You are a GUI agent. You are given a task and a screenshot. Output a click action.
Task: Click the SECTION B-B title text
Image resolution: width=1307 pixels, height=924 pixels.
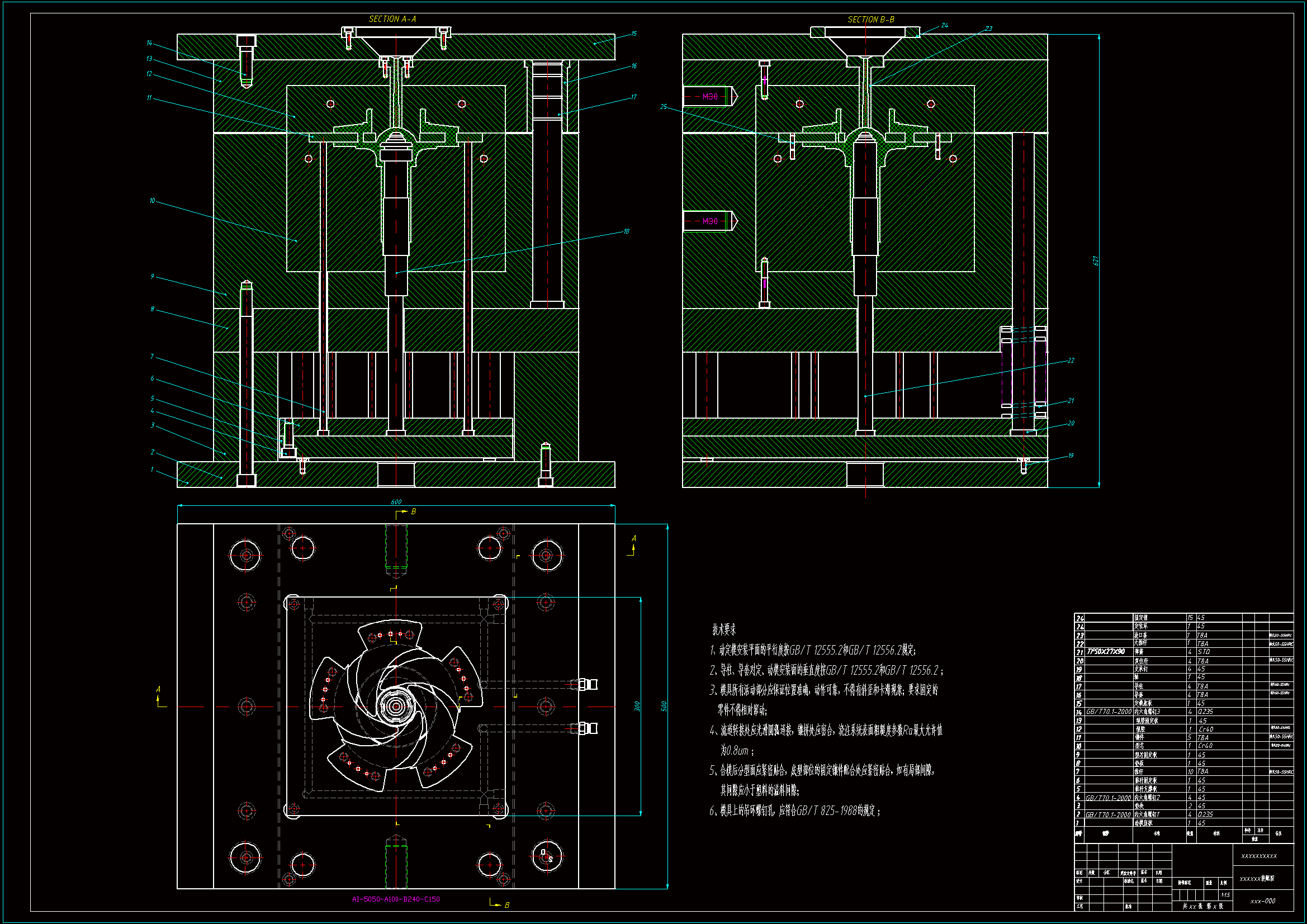[870, 20]
